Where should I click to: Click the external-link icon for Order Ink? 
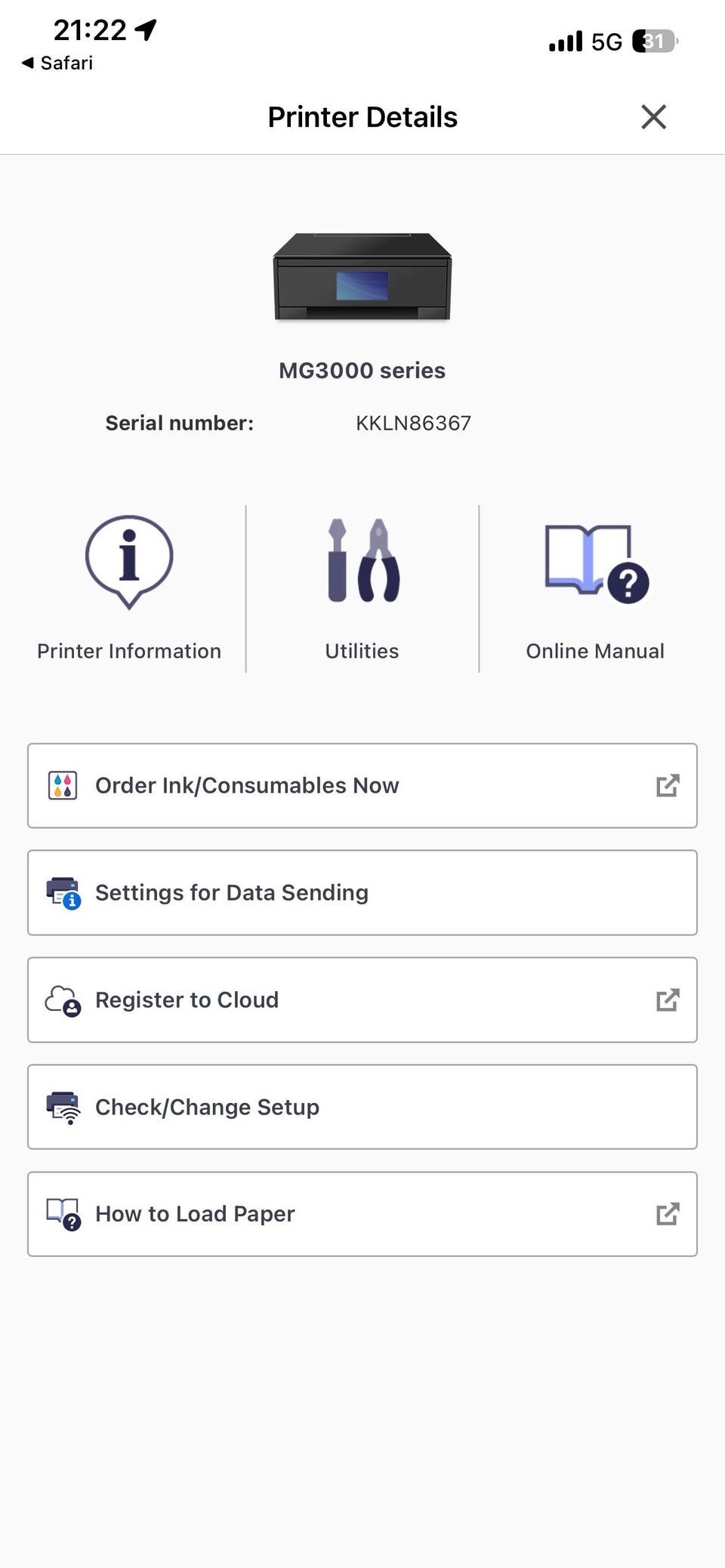click(x=668, y=786)
